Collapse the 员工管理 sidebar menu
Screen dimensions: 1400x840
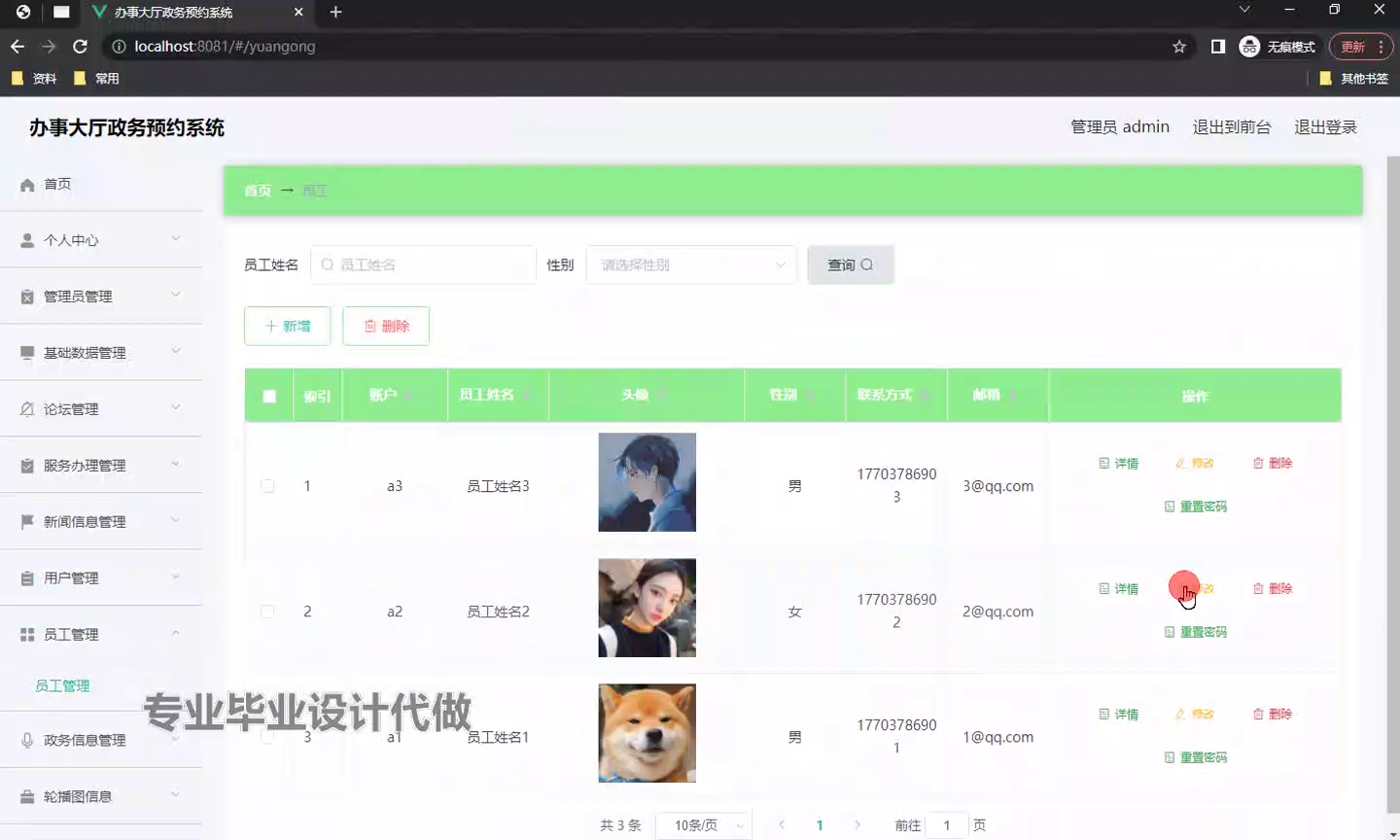coord(101,634)
